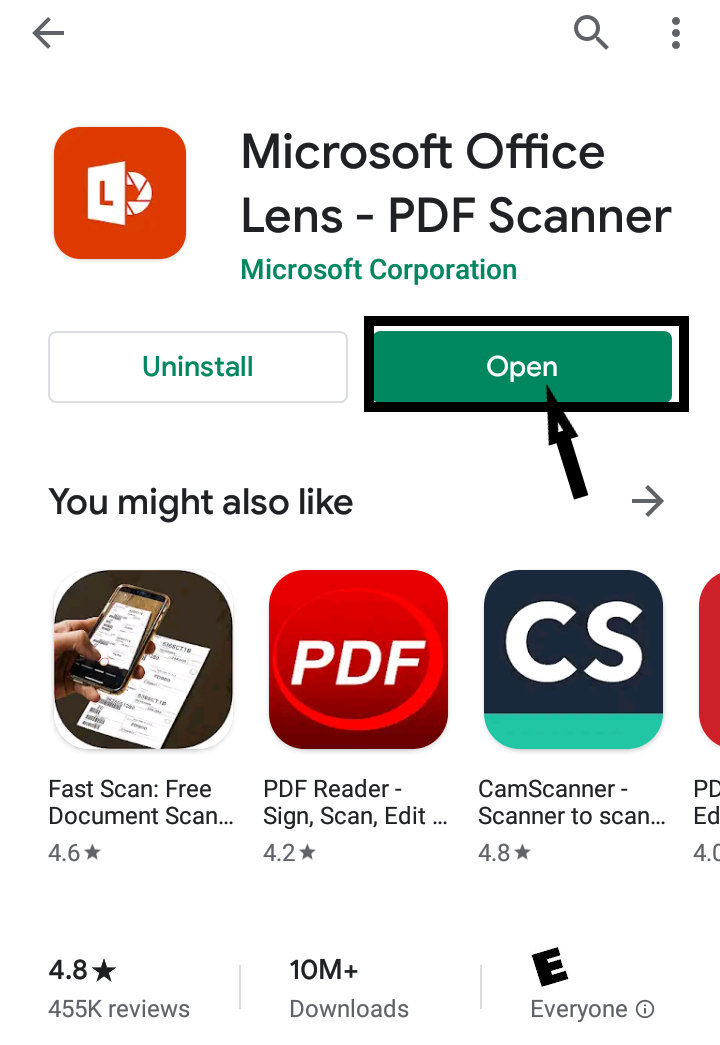
Task: Open the search magnifier icon
Action: pos(591,33)
